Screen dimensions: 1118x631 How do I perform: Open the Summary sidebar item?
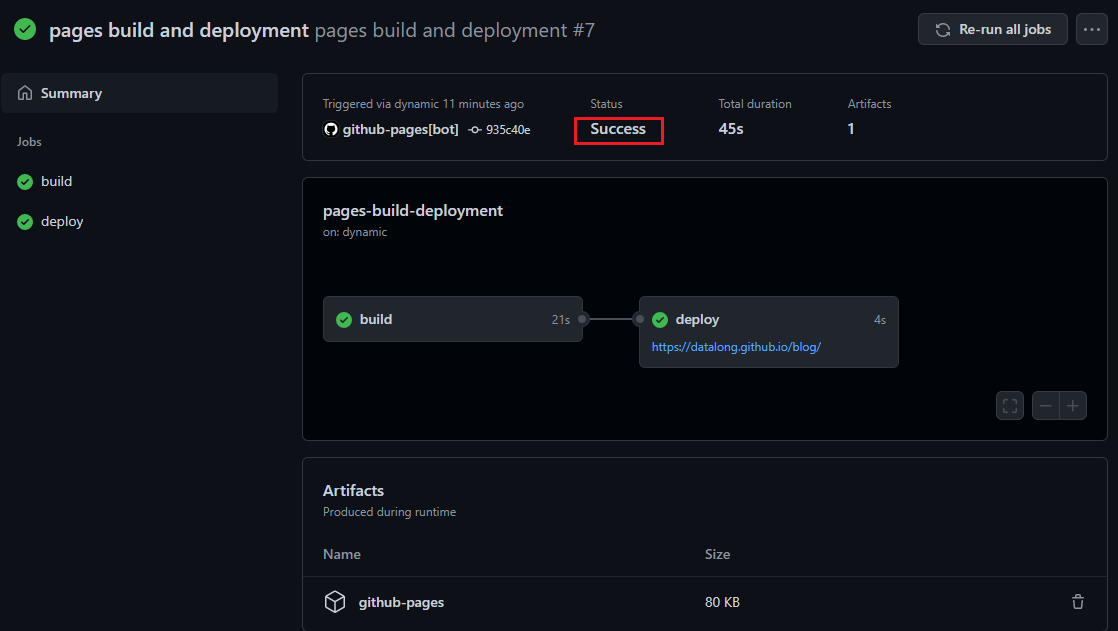[140, 93]
